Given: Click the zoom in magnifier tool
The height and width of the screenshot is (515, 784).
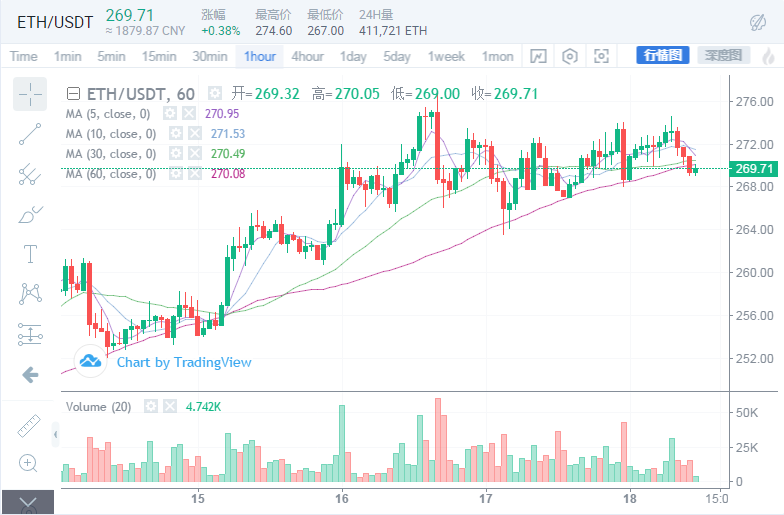Looking at the screenshot, I should (x=28, y=464).
